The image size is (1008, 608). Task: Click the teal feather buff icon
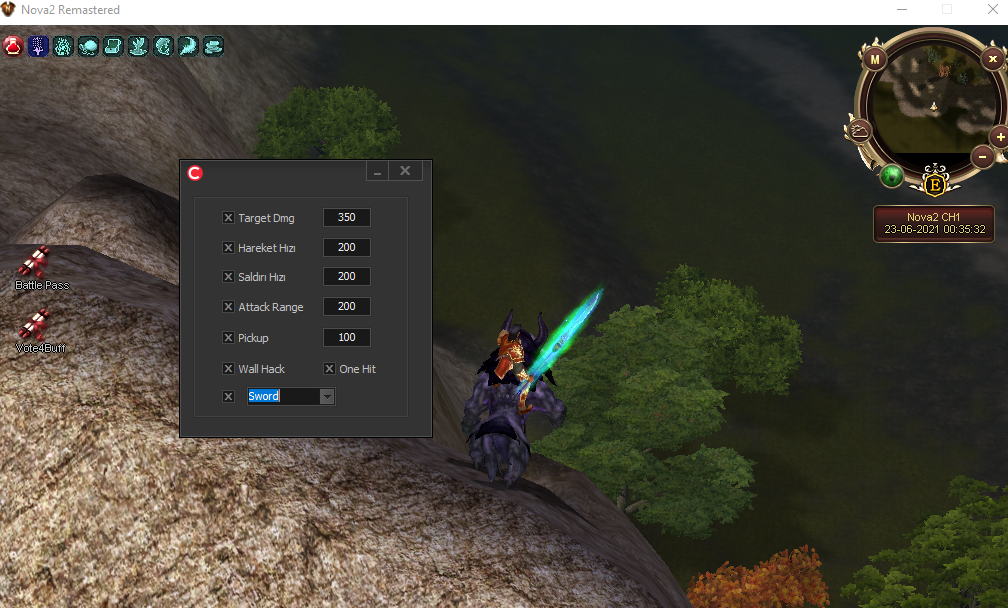188,46
